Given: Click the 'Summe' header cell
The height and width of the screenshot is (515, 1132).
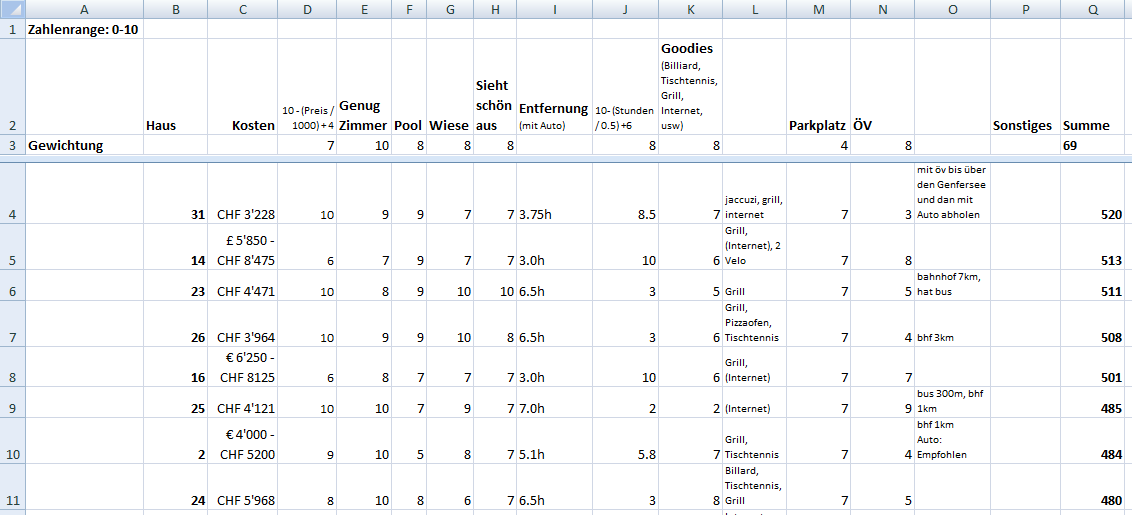Looking at the screenshot, I should [1094, 126].
